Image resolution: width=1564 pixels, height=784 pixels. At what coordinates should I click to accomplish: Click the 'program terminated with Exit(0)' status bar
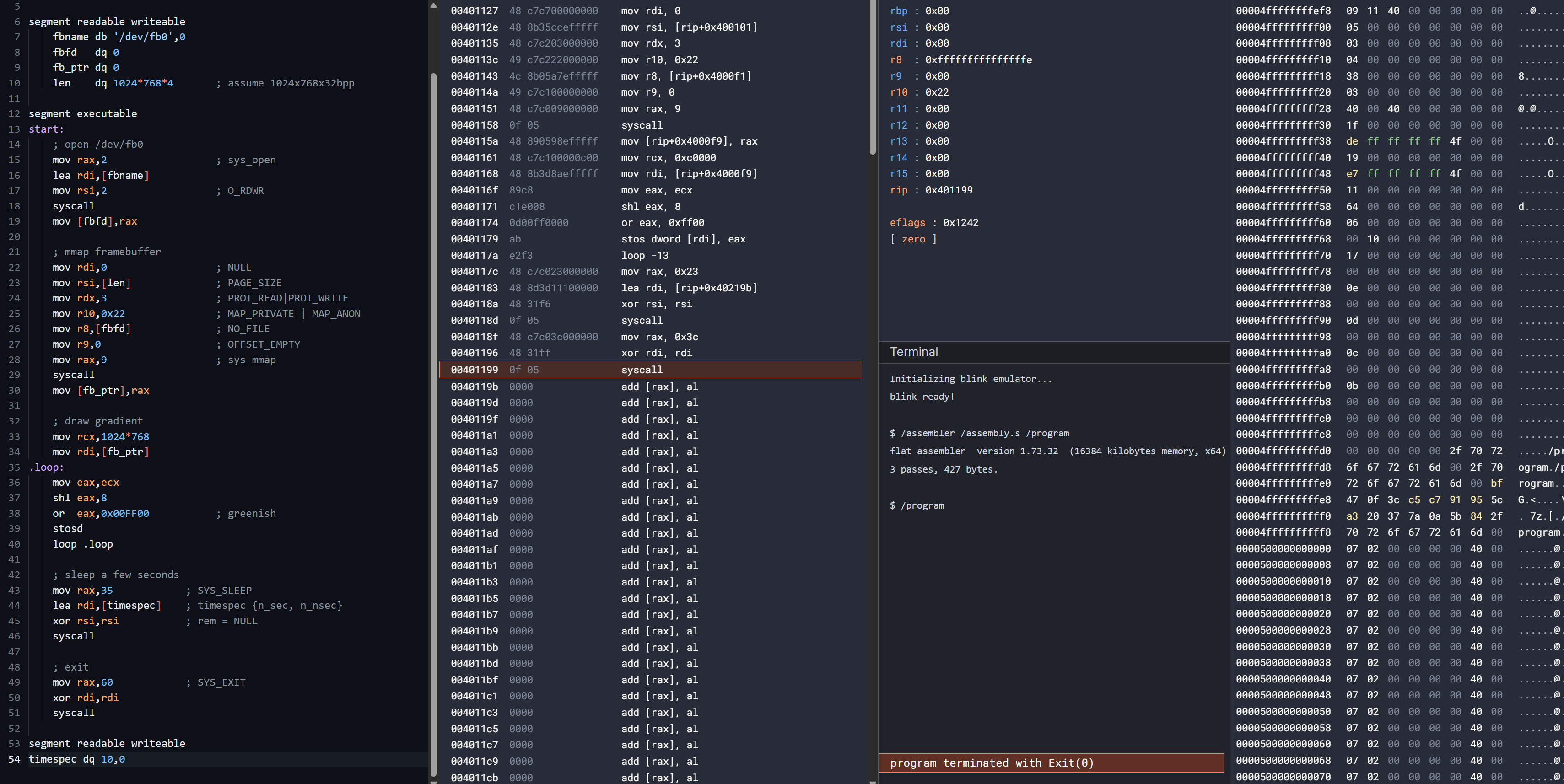point(1051,763)
